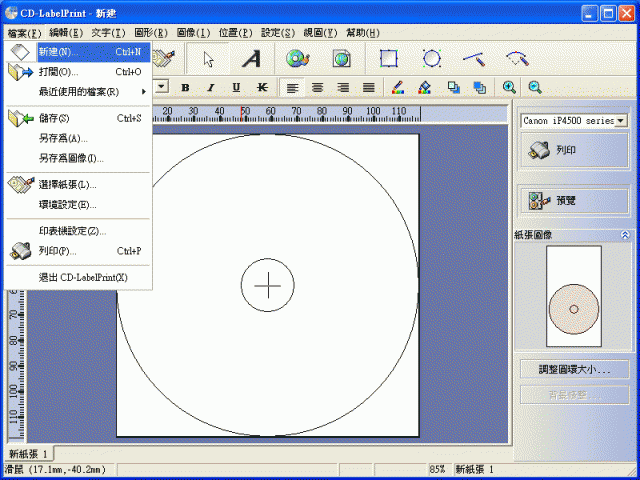The height and width of the screenshot is (480, 640).
Task: Toggle italic text formatting
Action: 211,88
